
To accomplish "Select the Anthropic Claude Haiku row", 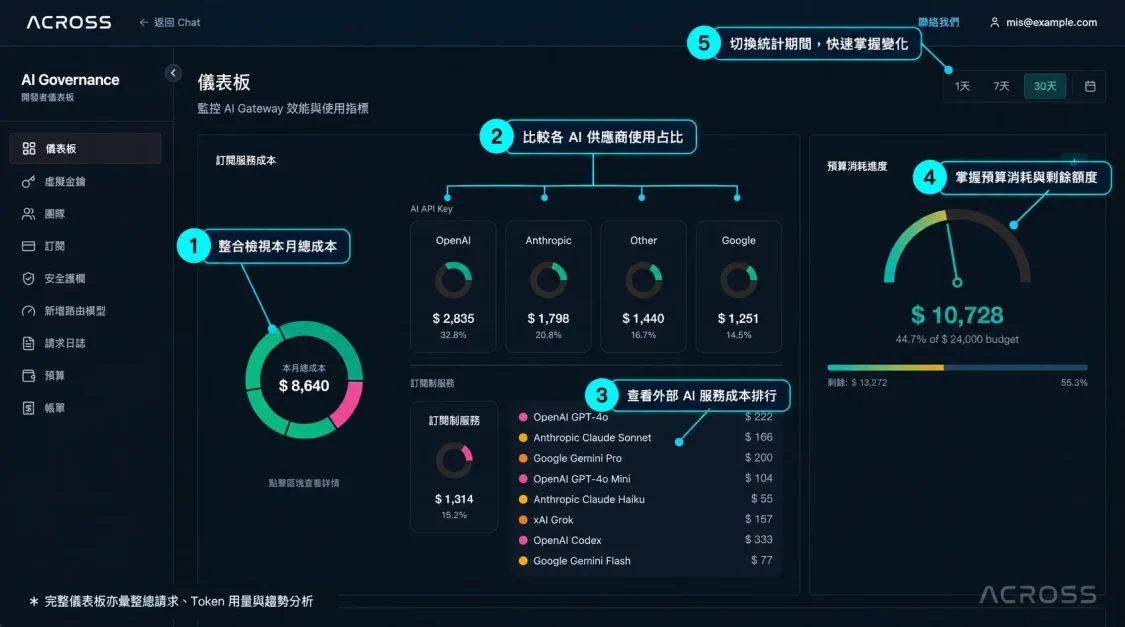I will click(x=646, y=499).
